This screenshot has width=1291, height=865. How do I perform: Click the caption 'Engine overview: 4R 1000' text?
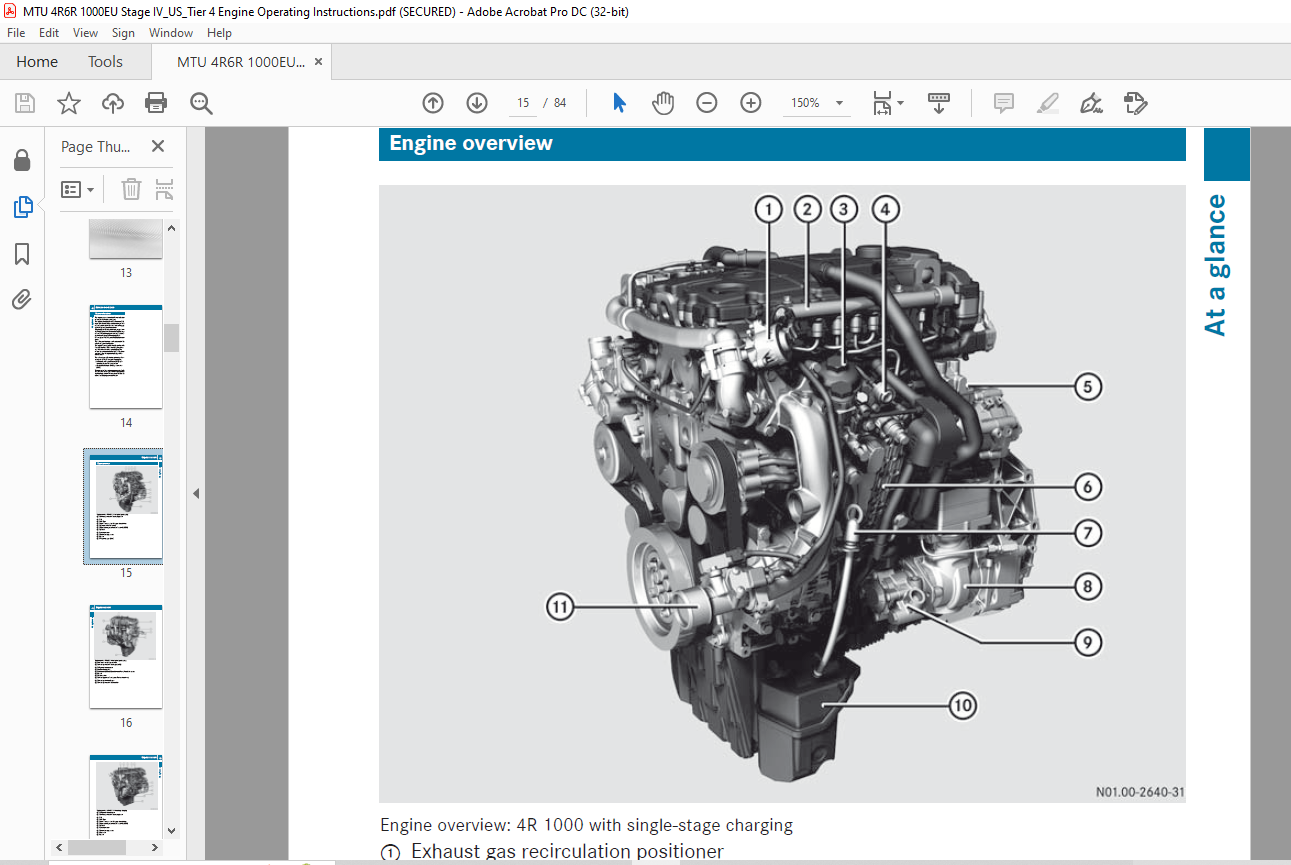point(587,825)
